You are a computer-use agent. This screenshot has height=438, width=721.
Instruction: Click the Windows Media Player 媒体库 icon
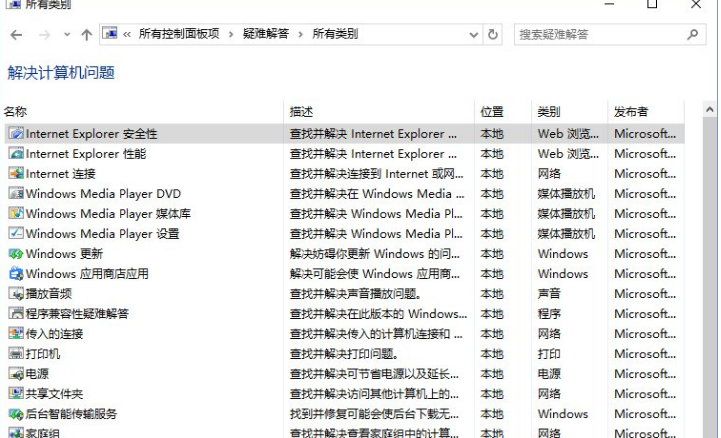[16, 214]
